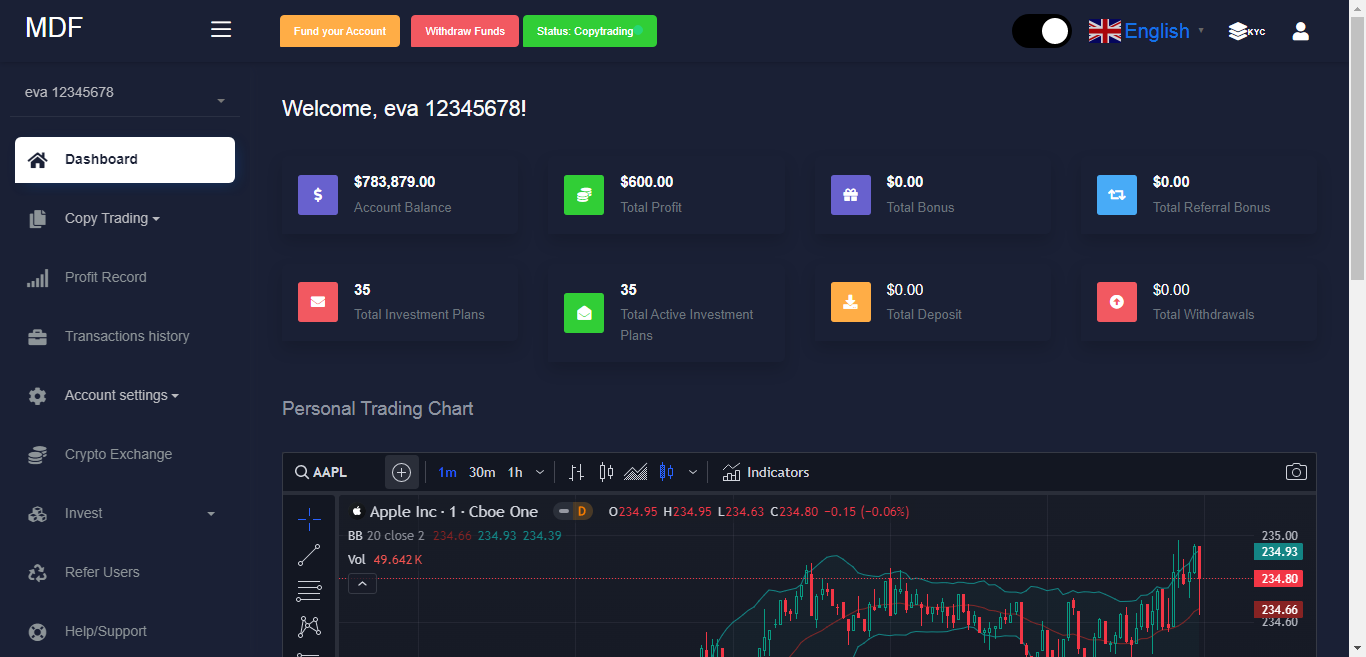Click the Total Referral Bonus retweet icon
This screenshot has width=1366, height=657.
click(x=1117, y=195)
